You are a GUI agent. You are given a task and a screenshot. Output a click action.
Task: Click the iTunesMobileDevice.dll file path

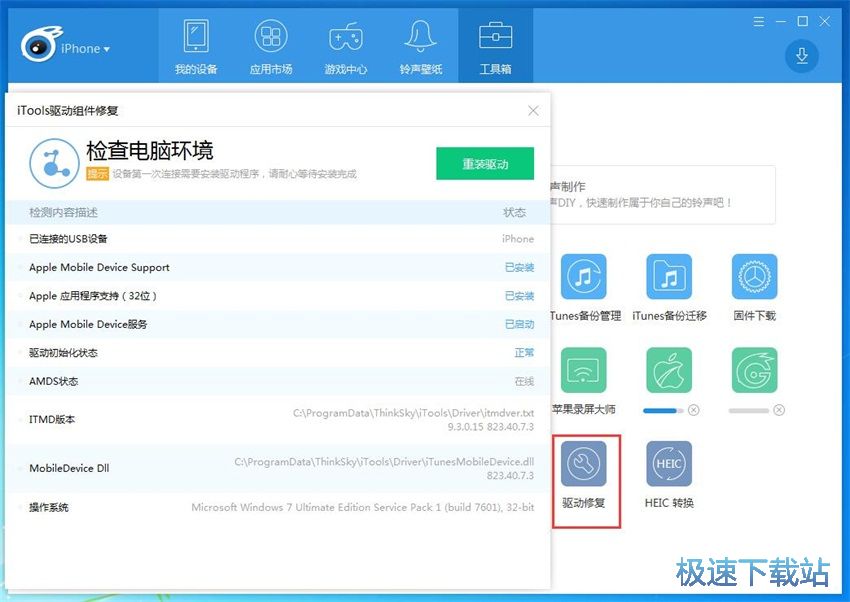click(x=384, y=462)
